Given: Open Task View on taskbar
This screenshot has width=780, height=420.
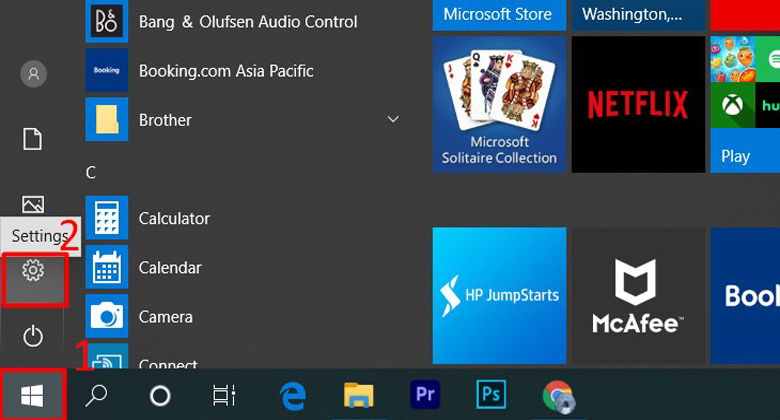Looking at the screenshot, I should [x=224, y=395].
